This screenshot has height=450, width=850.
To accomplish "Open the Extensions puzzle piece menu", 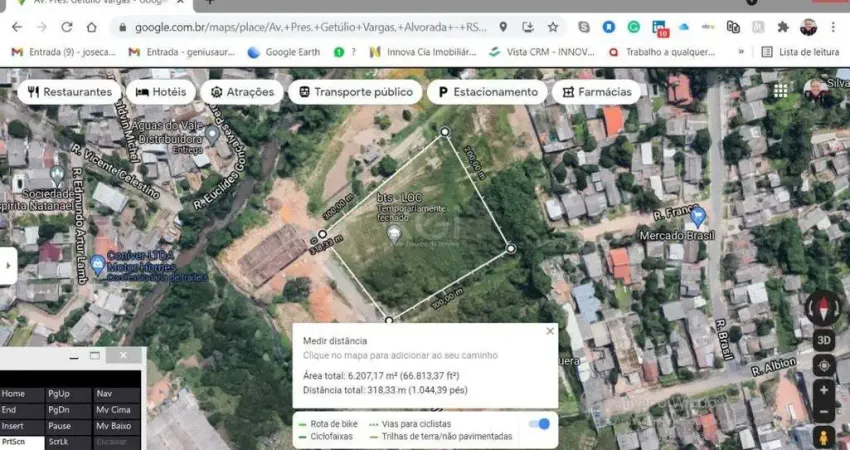I will (783, 27).
